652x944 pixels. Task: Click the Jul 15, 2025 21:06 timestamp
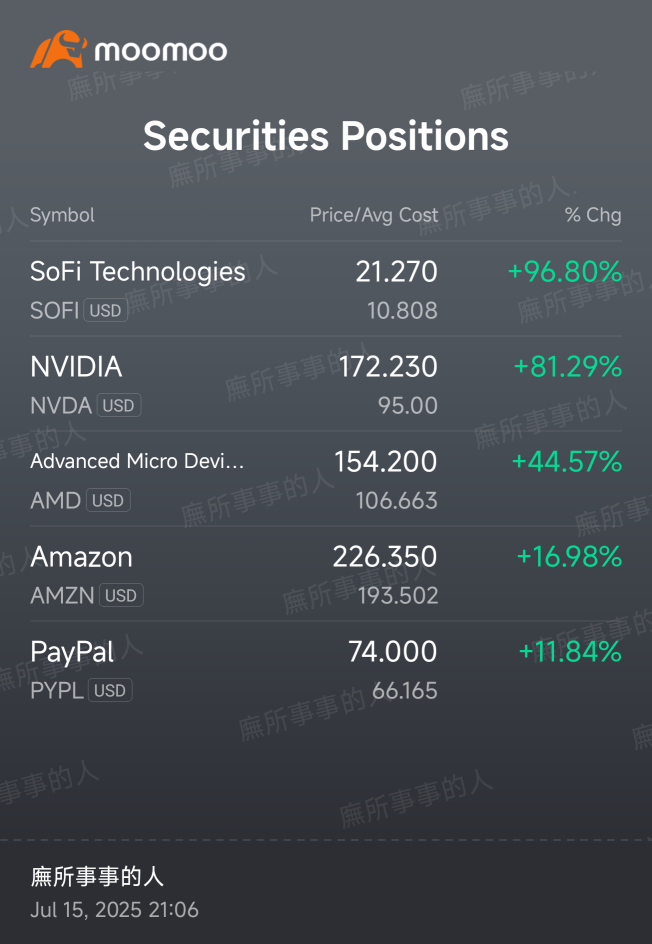114,910
